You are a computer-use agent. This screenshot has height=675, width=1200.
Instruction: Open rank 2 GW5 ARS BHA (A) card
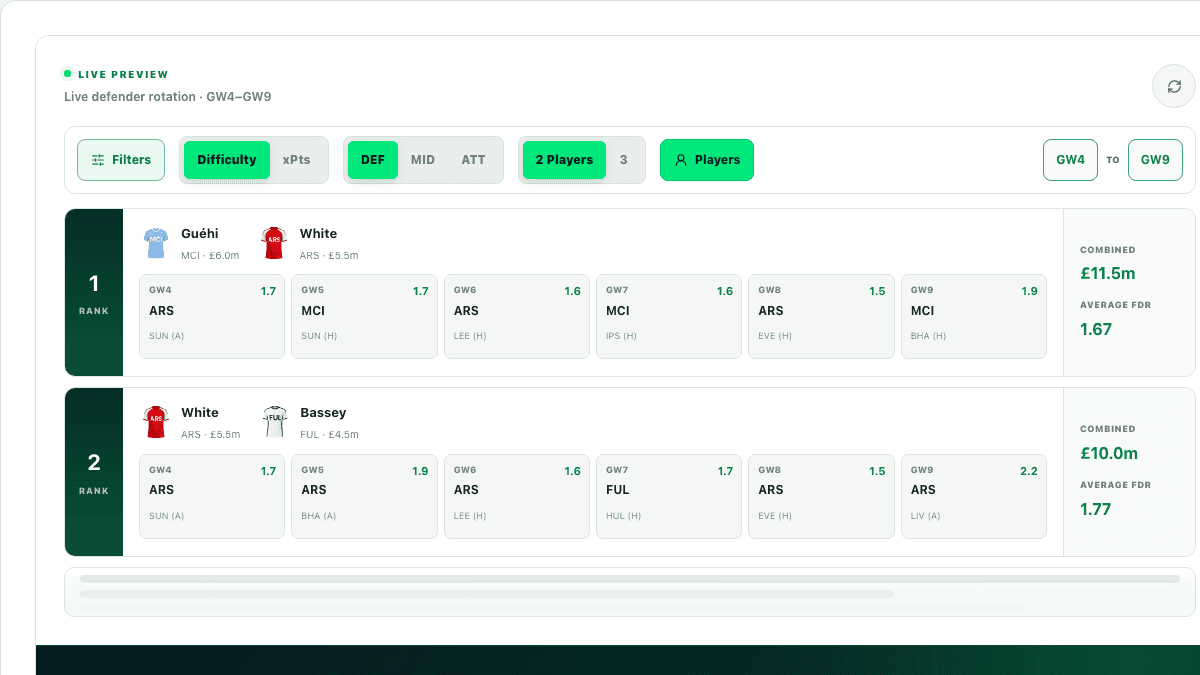click(364, 497)
